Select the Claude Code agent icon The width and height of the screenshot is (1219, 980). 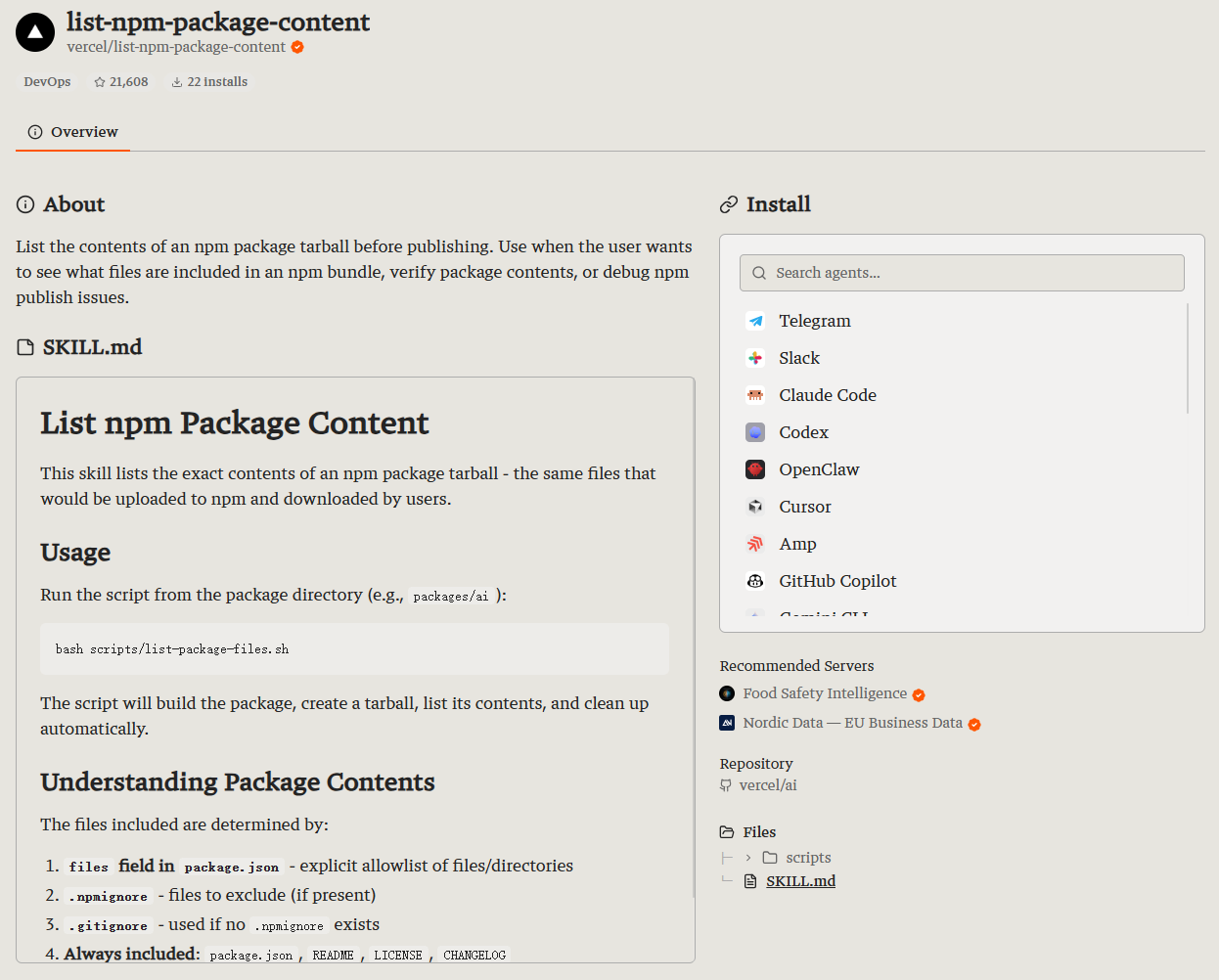755,395
